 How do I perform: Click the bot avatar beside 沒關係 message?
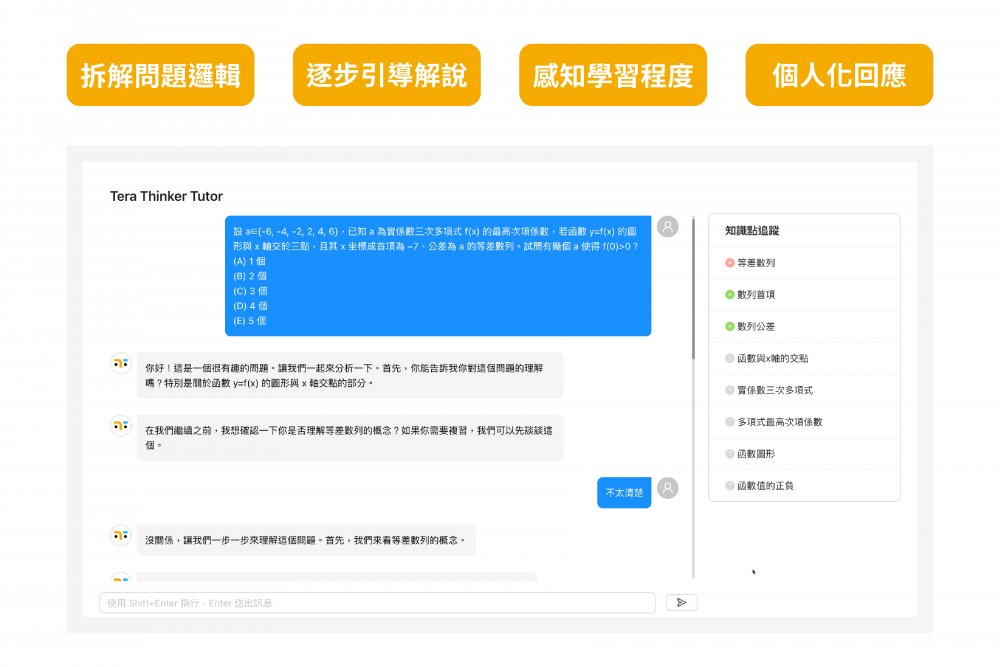point(120,536)
